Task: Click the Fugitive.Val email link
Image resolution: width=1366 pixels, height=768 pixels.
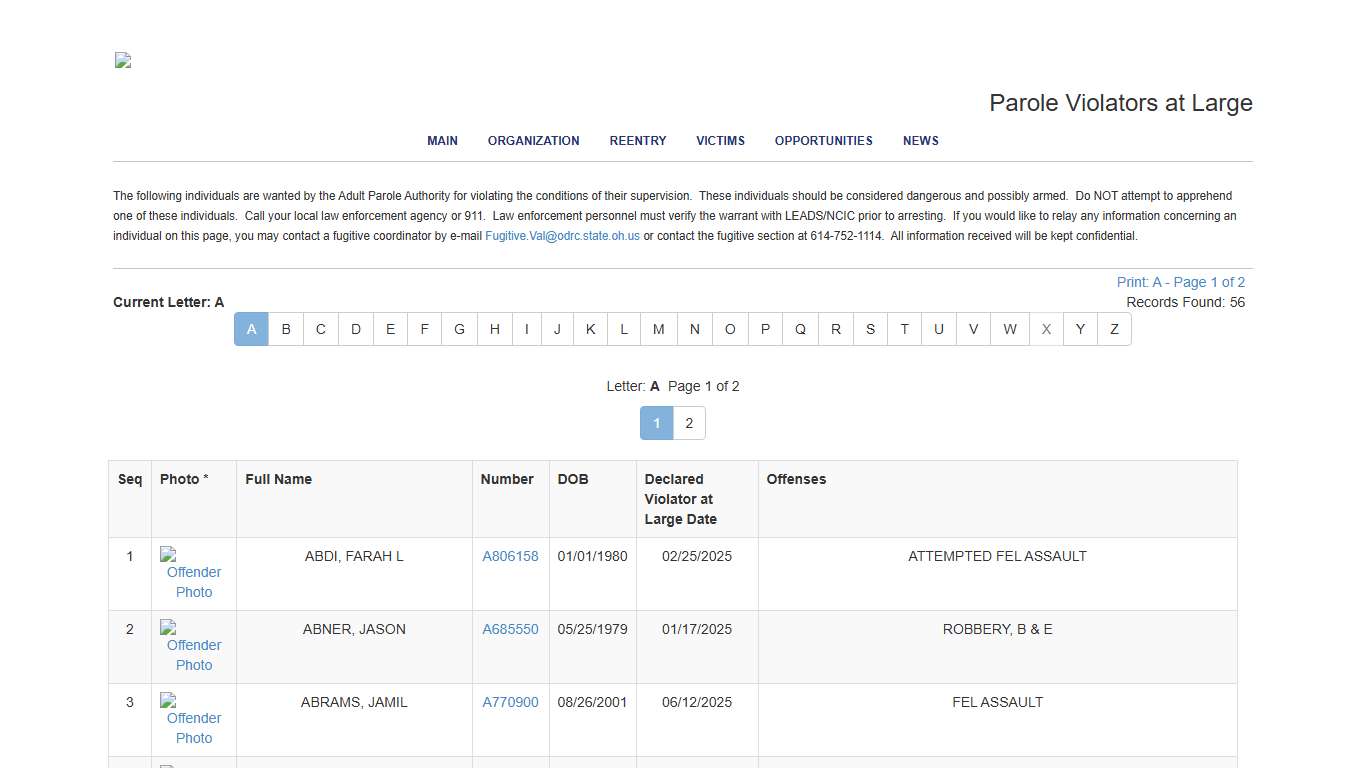Action: [562, 236]
